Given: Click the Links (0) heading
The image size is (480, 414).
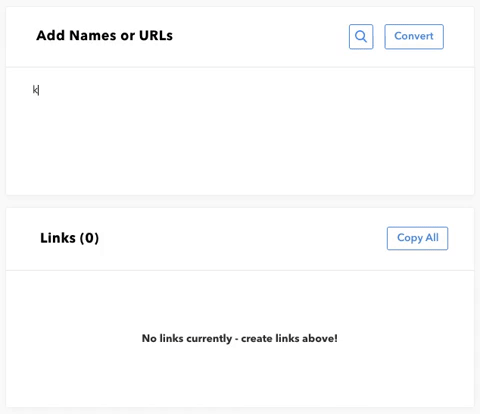Looking at the screenshot, I should pyautogui.click(x=69, y=238).
